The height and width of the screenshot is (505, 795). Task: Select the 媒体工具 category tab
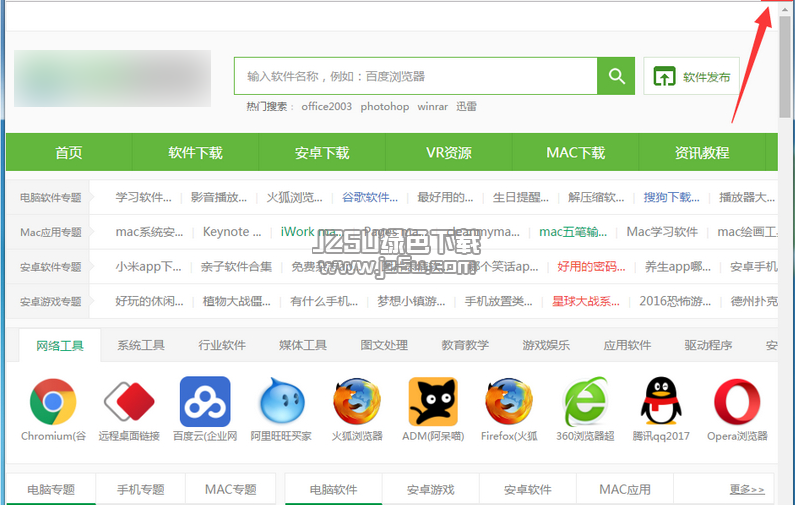(303, 345)
